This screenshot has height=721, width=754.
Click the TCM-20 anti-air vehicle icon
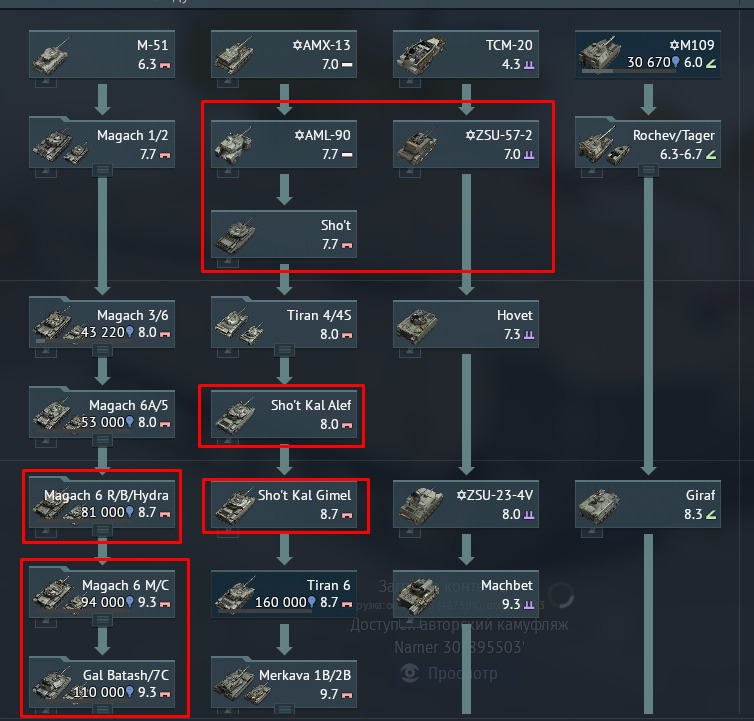(419, 55)
